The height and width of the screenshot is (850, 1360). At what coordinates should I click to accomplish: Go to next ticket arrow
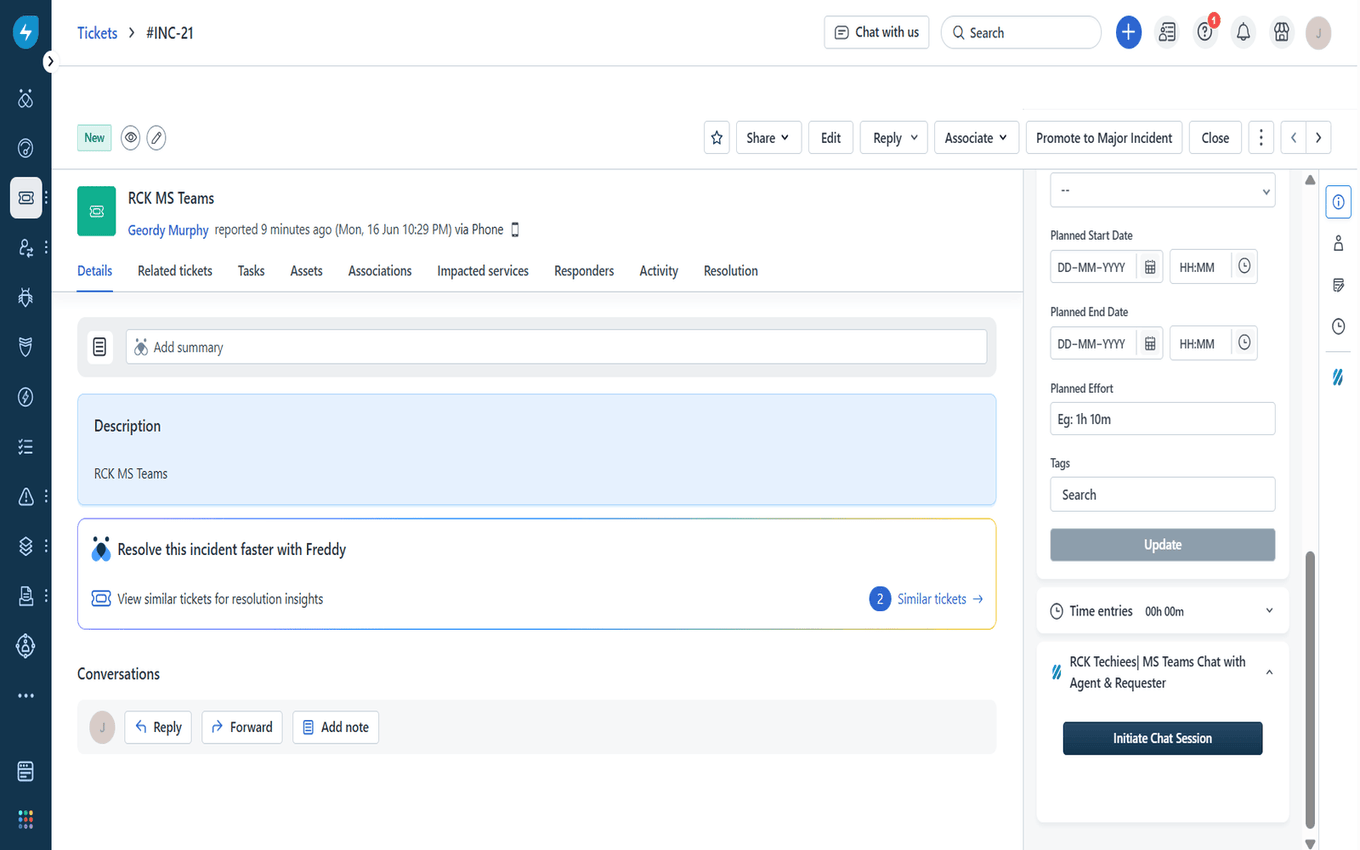coord(1319,138)
